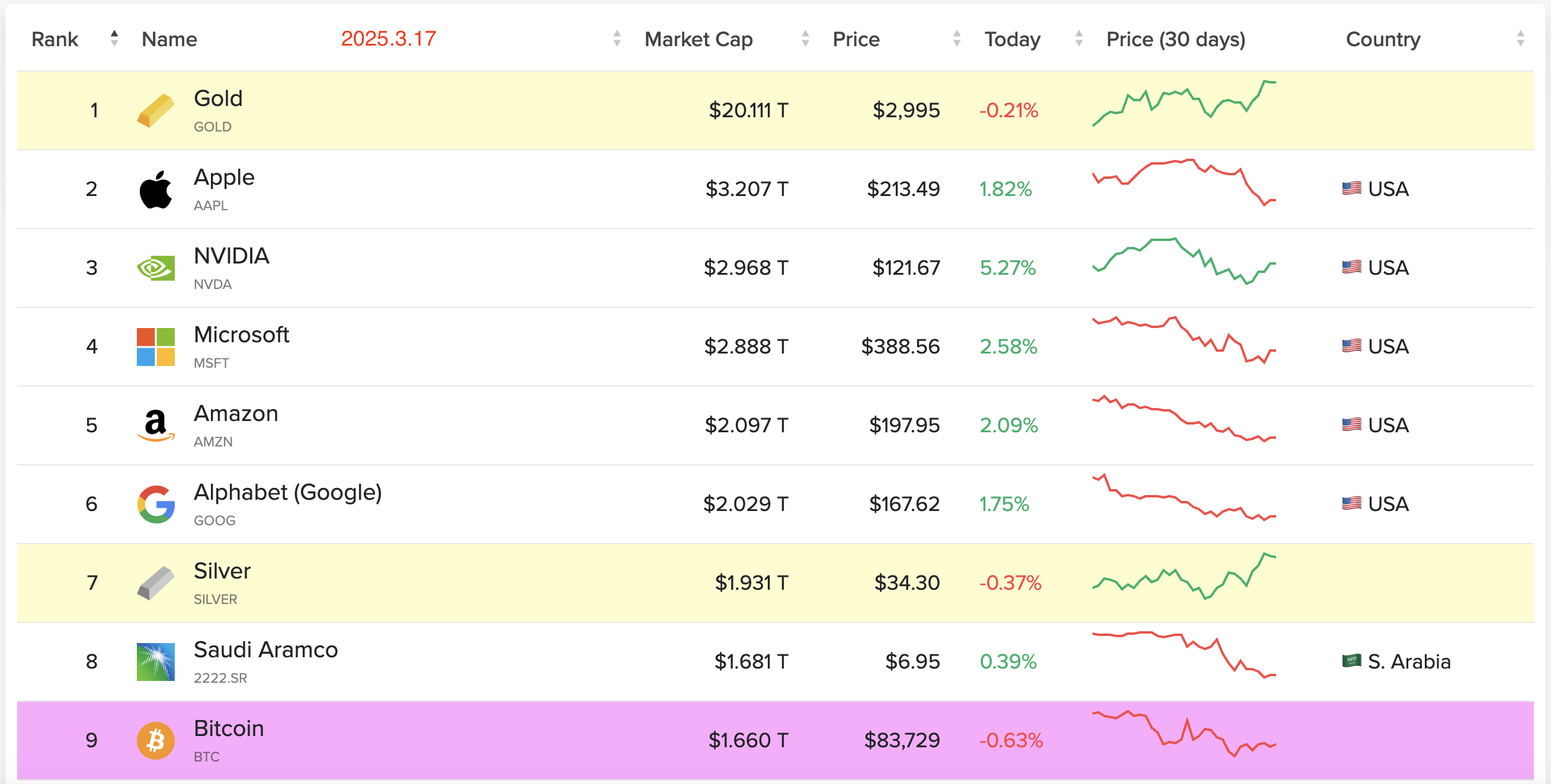This screenshot has width=1551, height=784.
Task: Click Microsoft 30-day price sparkline
Action: tap(1184, 340)
